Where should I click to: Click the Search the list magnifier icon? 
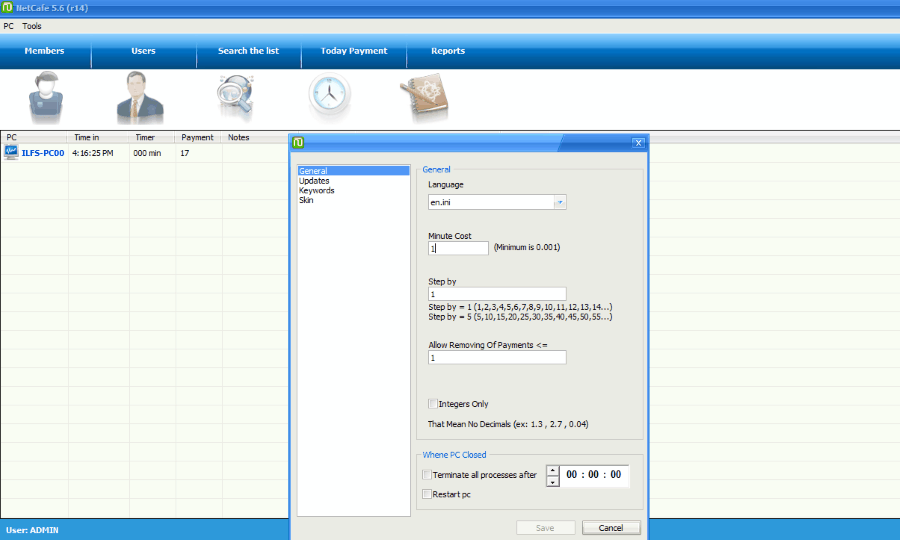pyautogui.click(x=235, y=97)
